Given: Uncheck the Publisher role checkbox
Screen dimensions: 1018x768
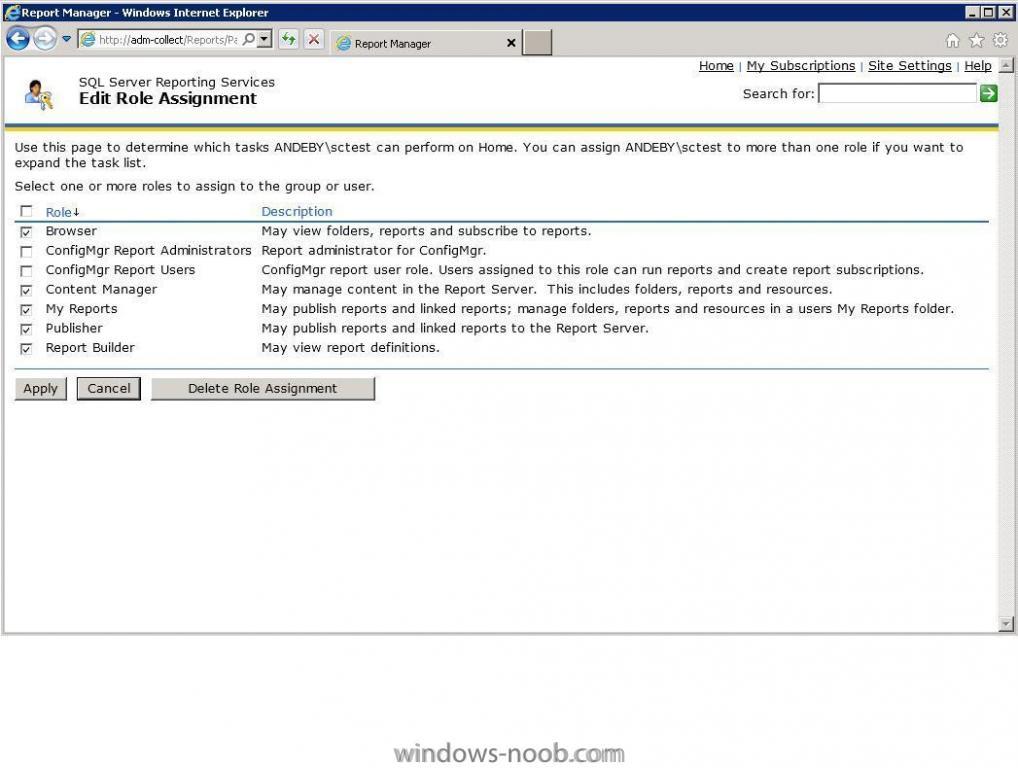Looking at the screenshot, I should click(26, 329).
